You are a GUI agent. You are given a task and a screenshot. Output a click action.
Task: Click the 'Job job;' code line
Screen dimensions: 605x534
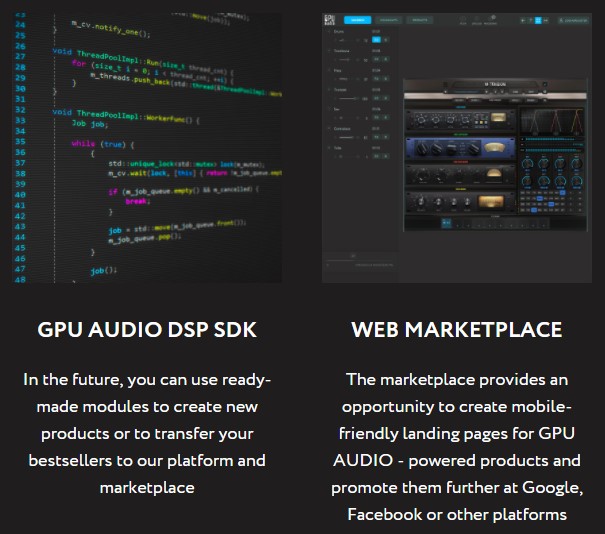point(90,123)
